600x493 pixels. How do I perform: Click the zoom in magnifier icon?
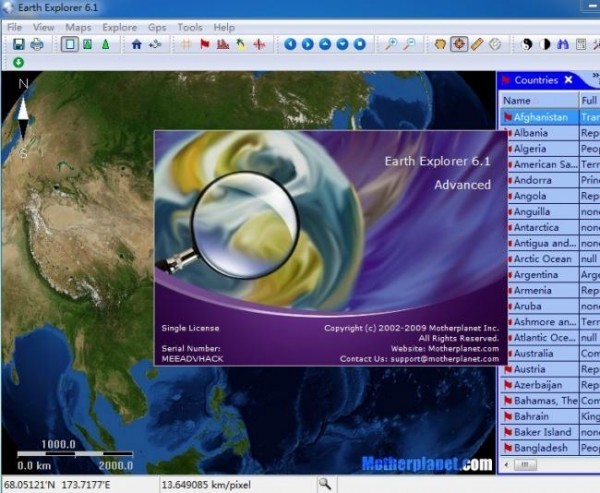(391, 44)
